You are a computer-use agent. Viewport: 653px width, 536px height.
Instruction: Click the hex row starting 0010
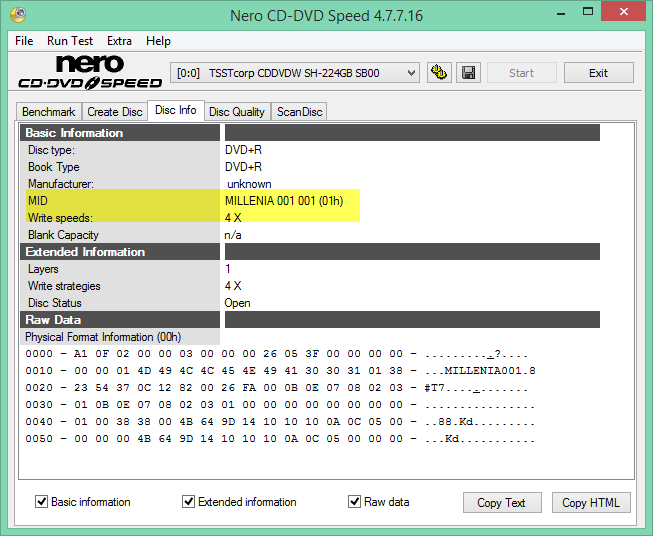[280, 371]
